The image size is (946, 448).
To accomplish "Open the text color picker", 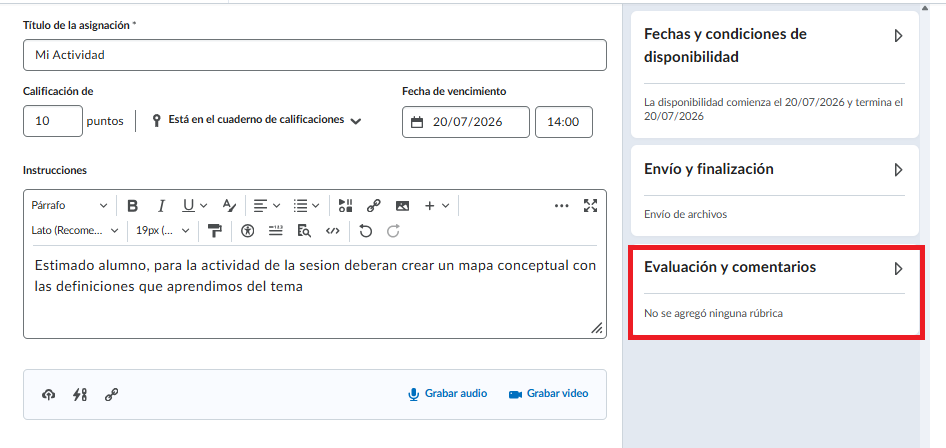I will click(x=229, y=206).
